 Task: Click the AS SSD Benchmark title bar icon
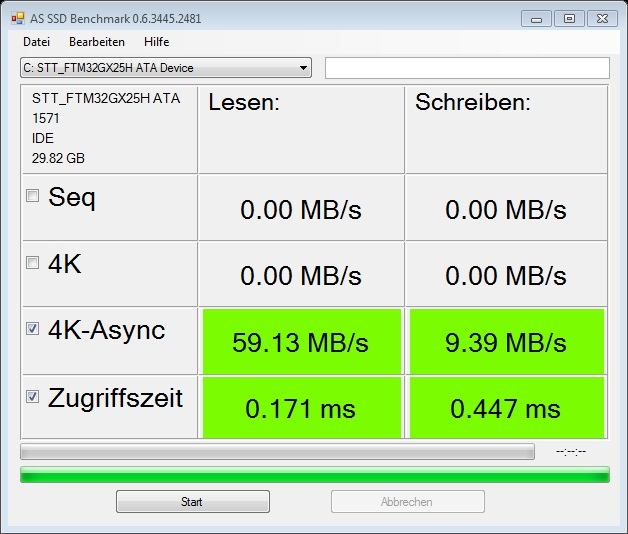(18, 18)
